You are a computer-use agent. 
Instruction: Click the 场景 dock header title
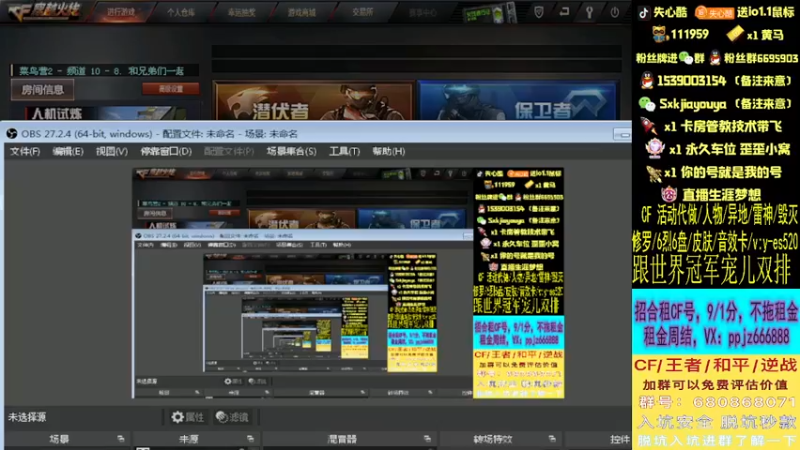point(59,439)
